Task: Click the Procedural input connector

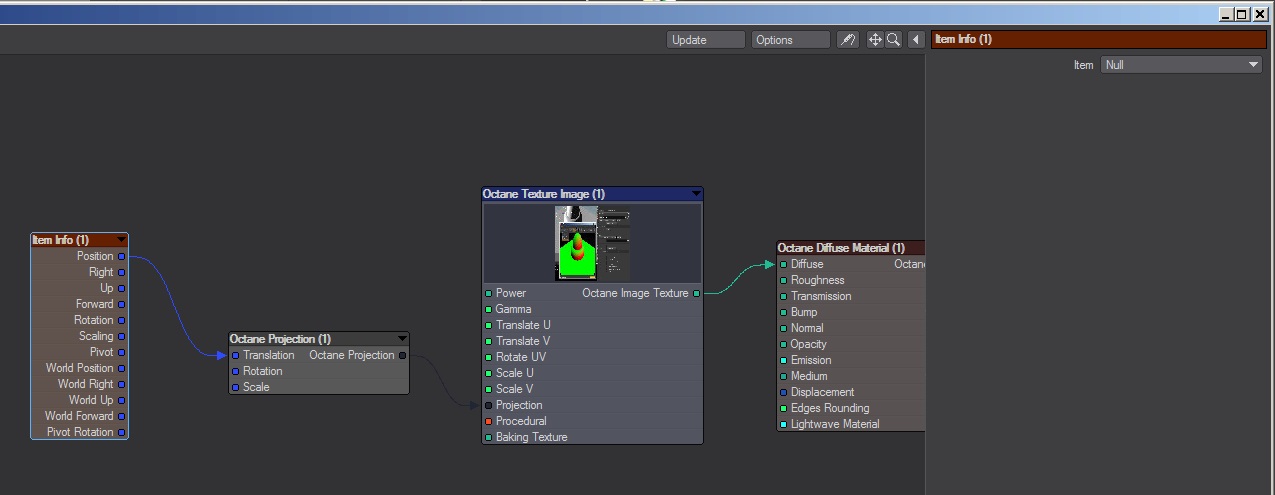Action: 489,421
